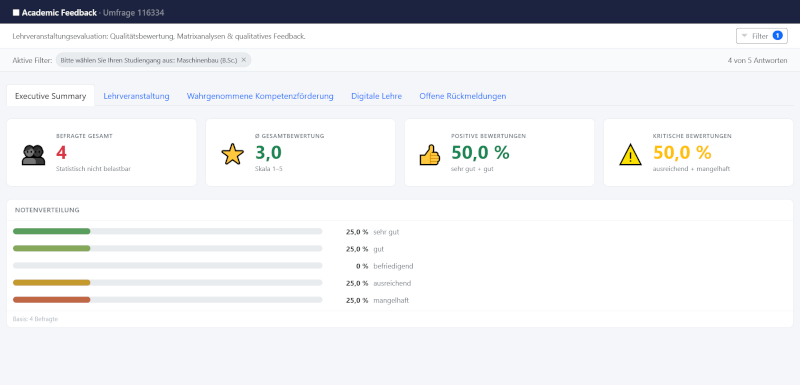Screen dimensions: 800x385
Task: Click the 'gut' grade label
Action: (x=379, y=249)
